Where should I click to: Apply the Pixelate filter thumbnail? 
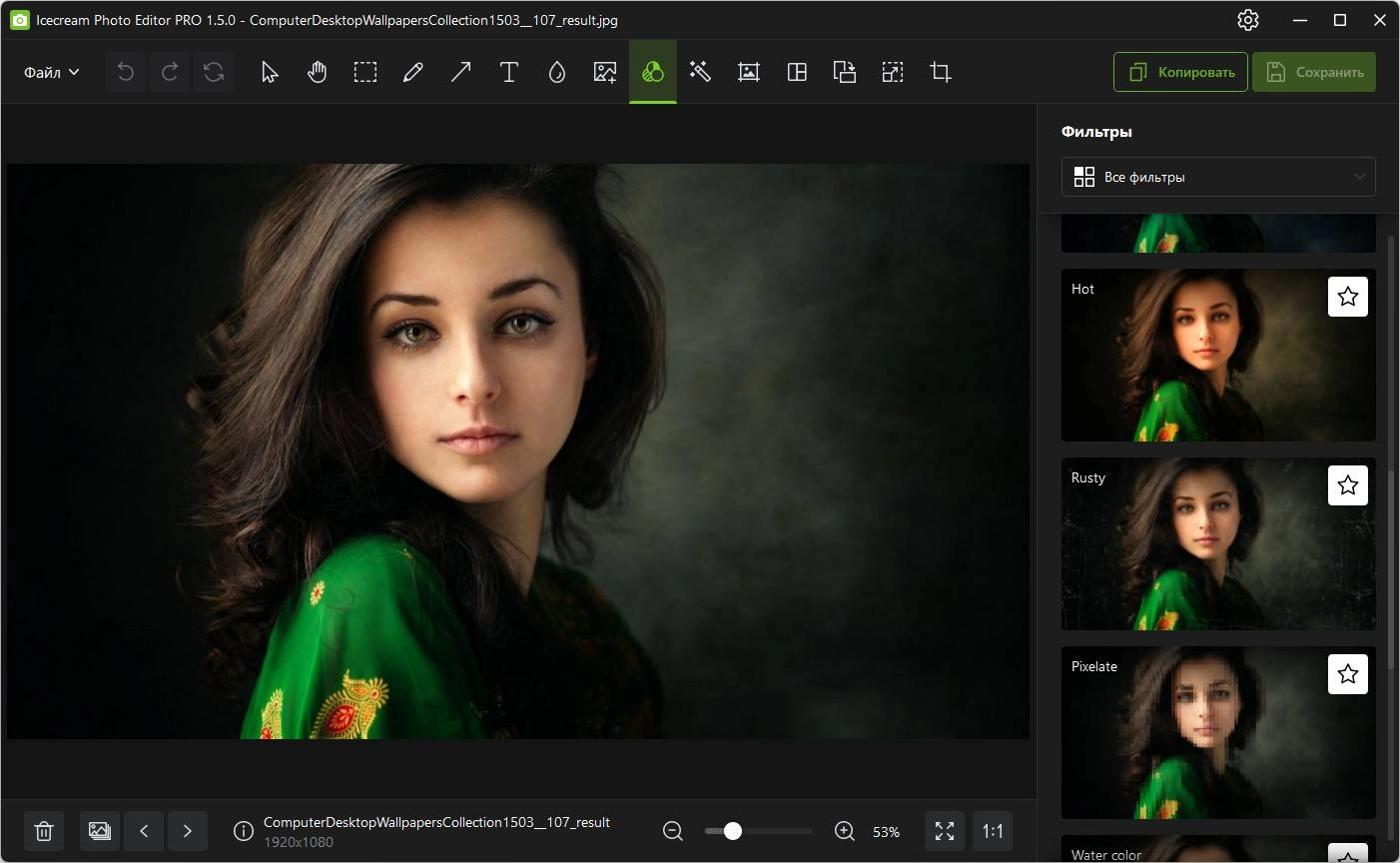1218,732
